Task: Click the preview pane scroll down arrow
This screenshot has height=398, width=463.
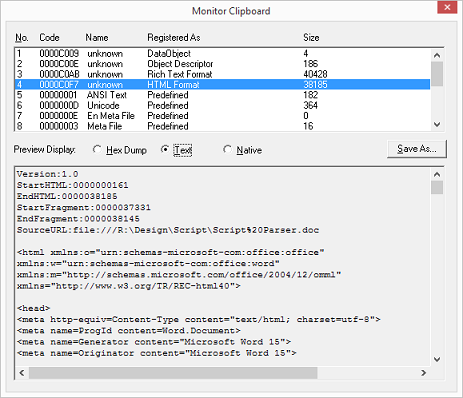Action: tap(437, 359)
